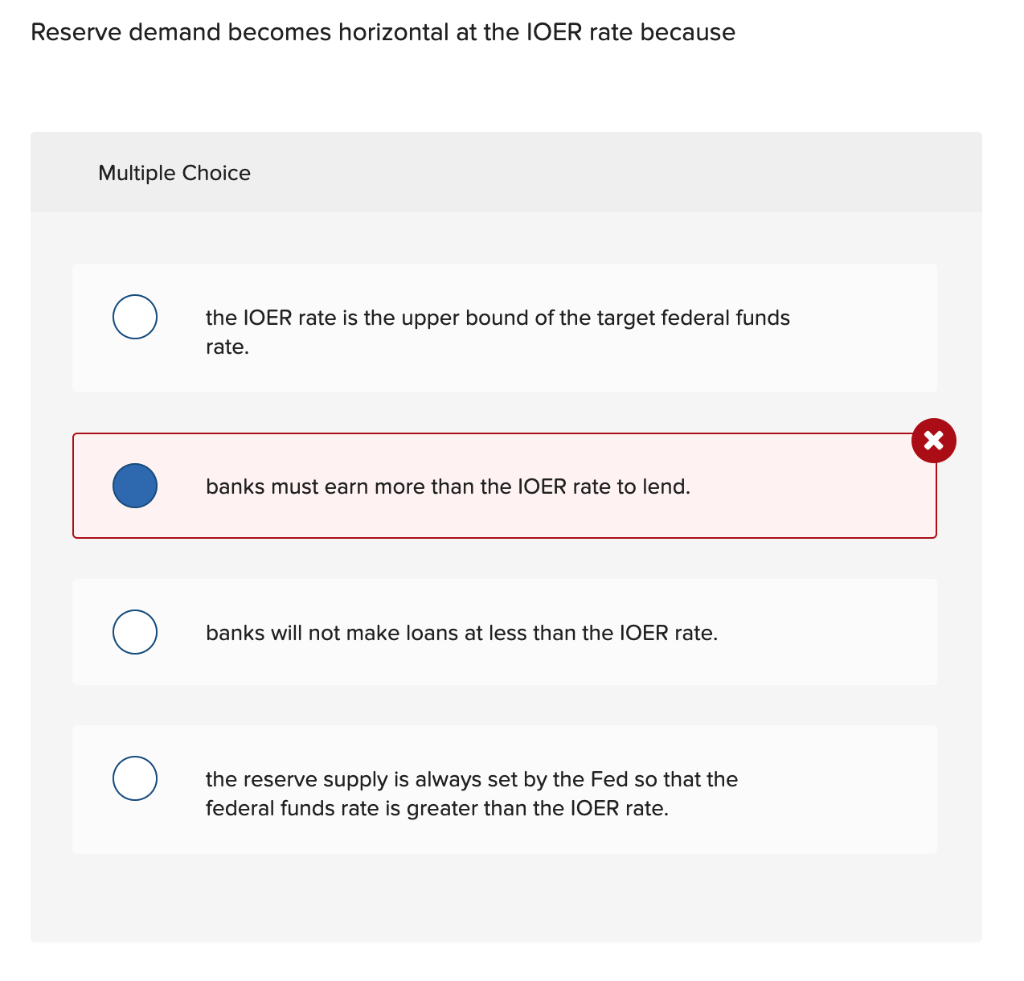This screenshot has height=981, width=1024.
Task: Select the radio button beside 'banks will not make loans'
Action: pyautogui.click(x=134, y=631)
